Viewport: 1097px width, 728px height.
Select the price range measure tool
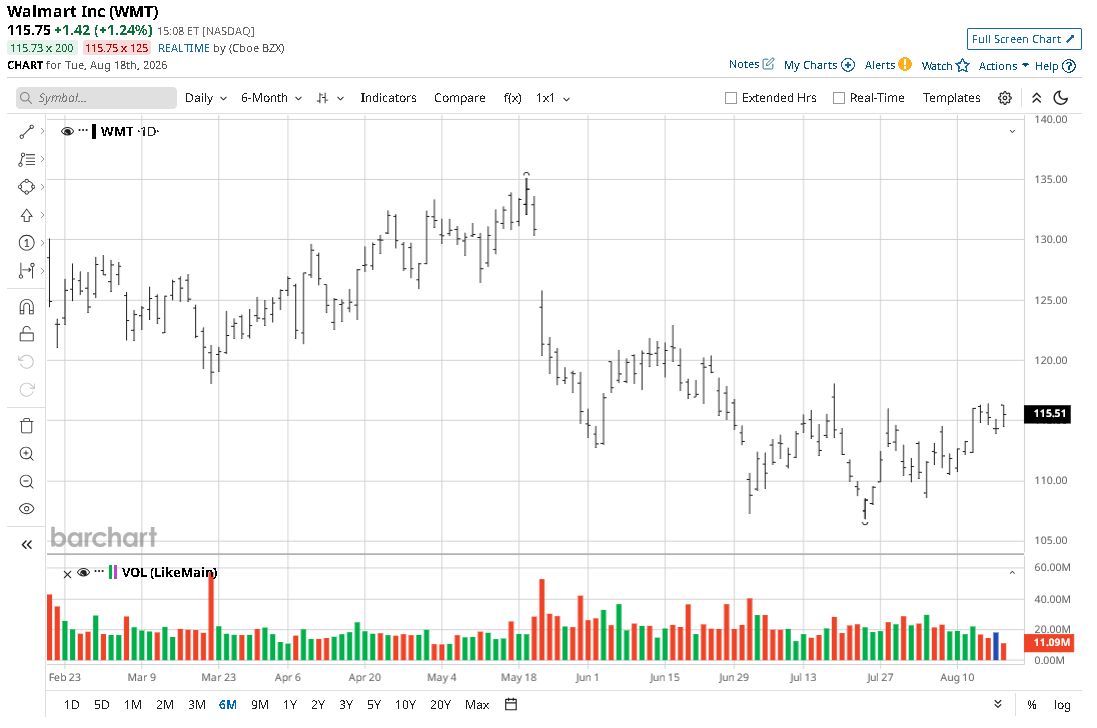(x=27, y=271)
